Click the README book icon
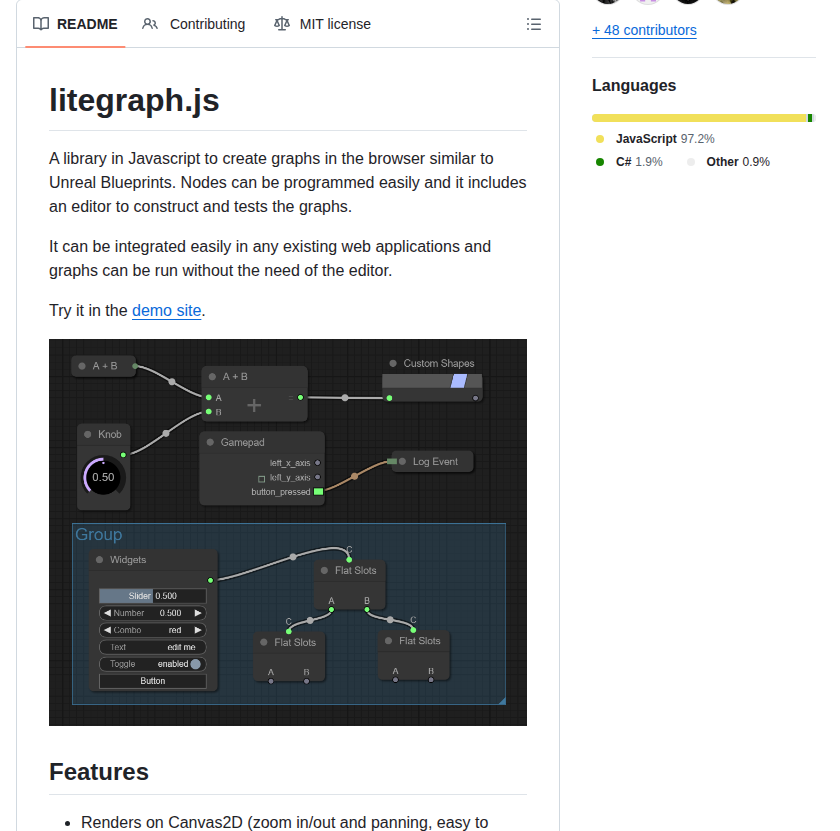The width and height of the screenshot is (840, 831). pos(41,24)
